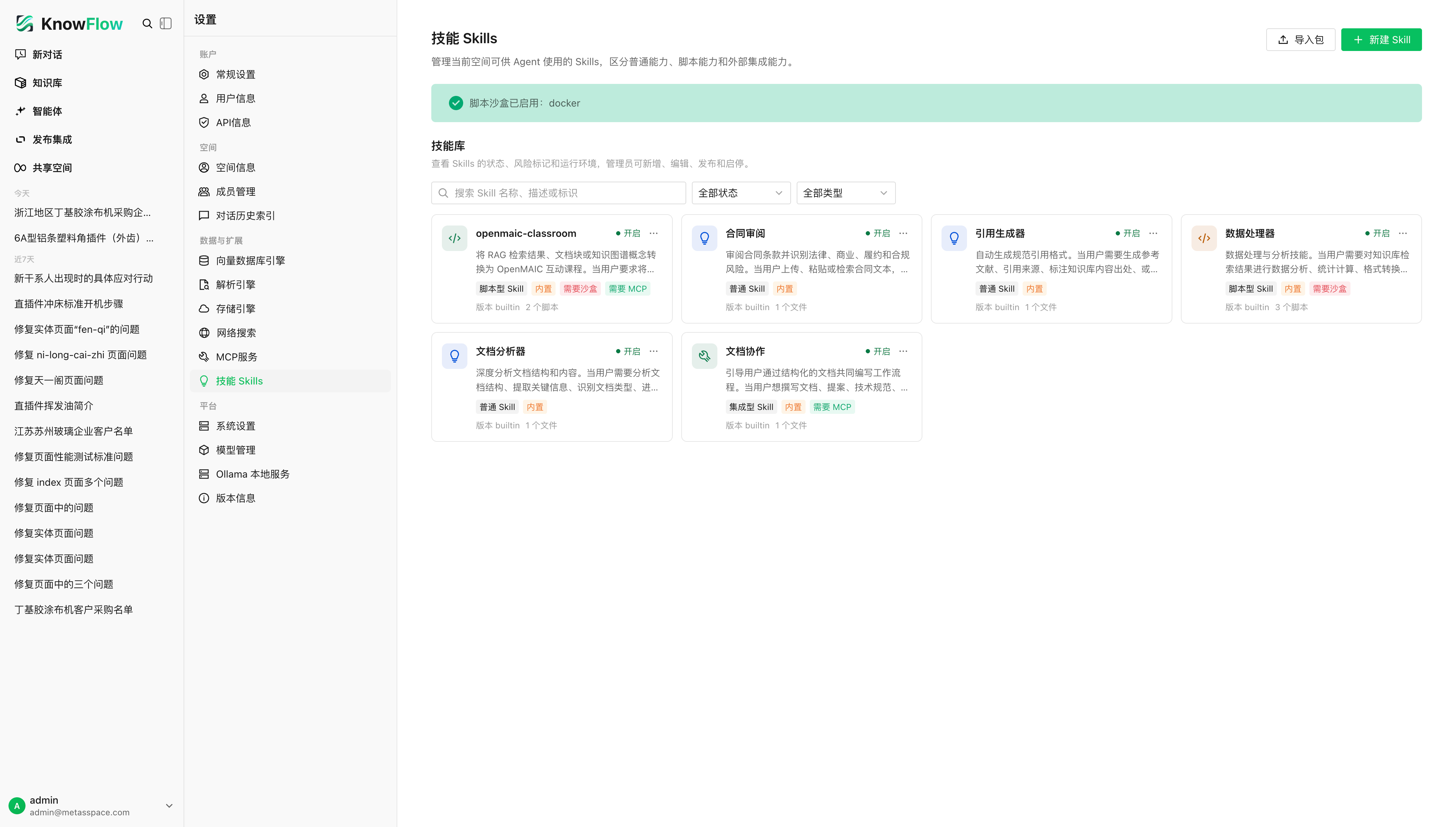Open 用户信息 settings item

click(290, 98)
